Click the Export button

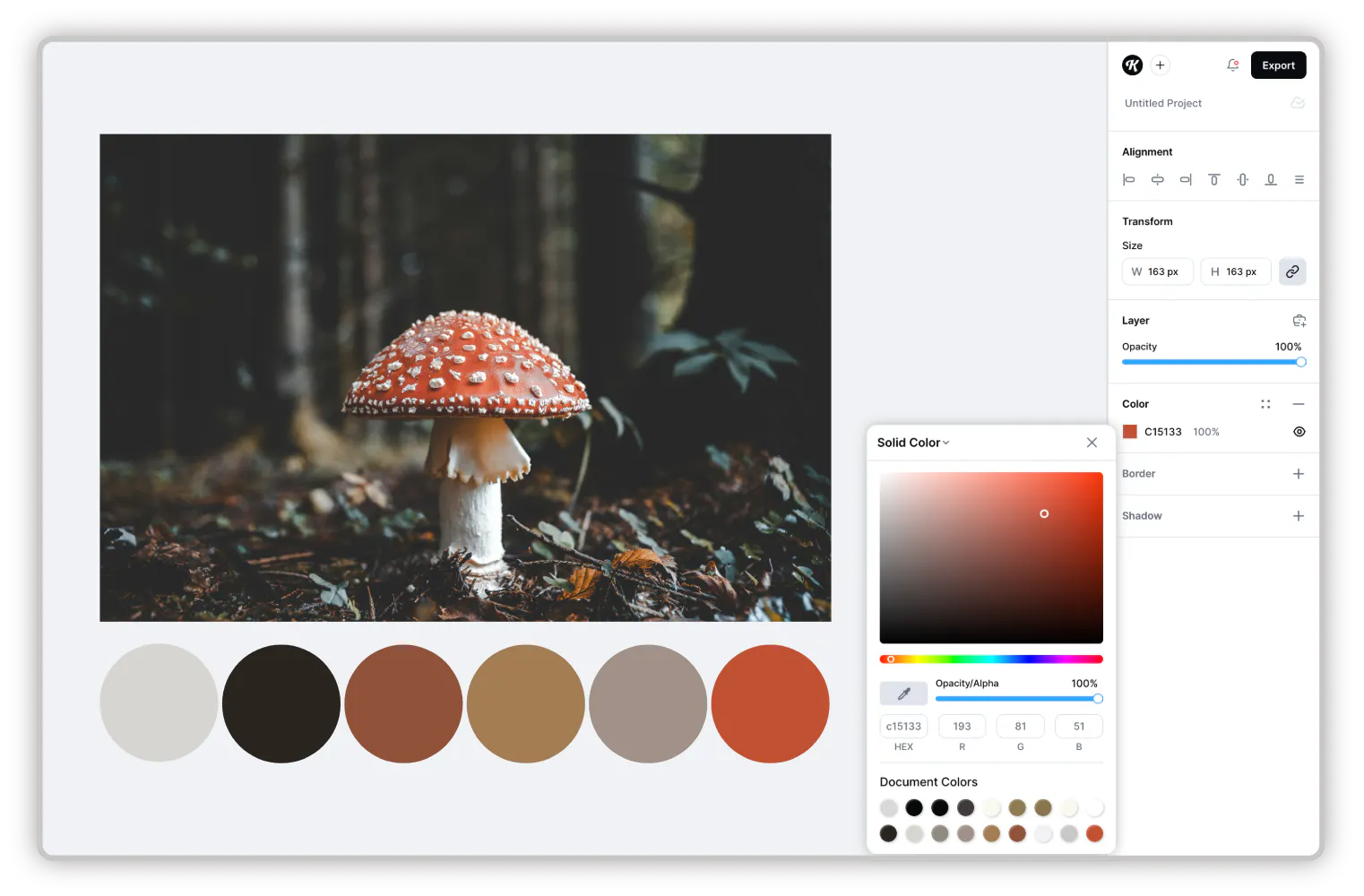pos(1278,65)
